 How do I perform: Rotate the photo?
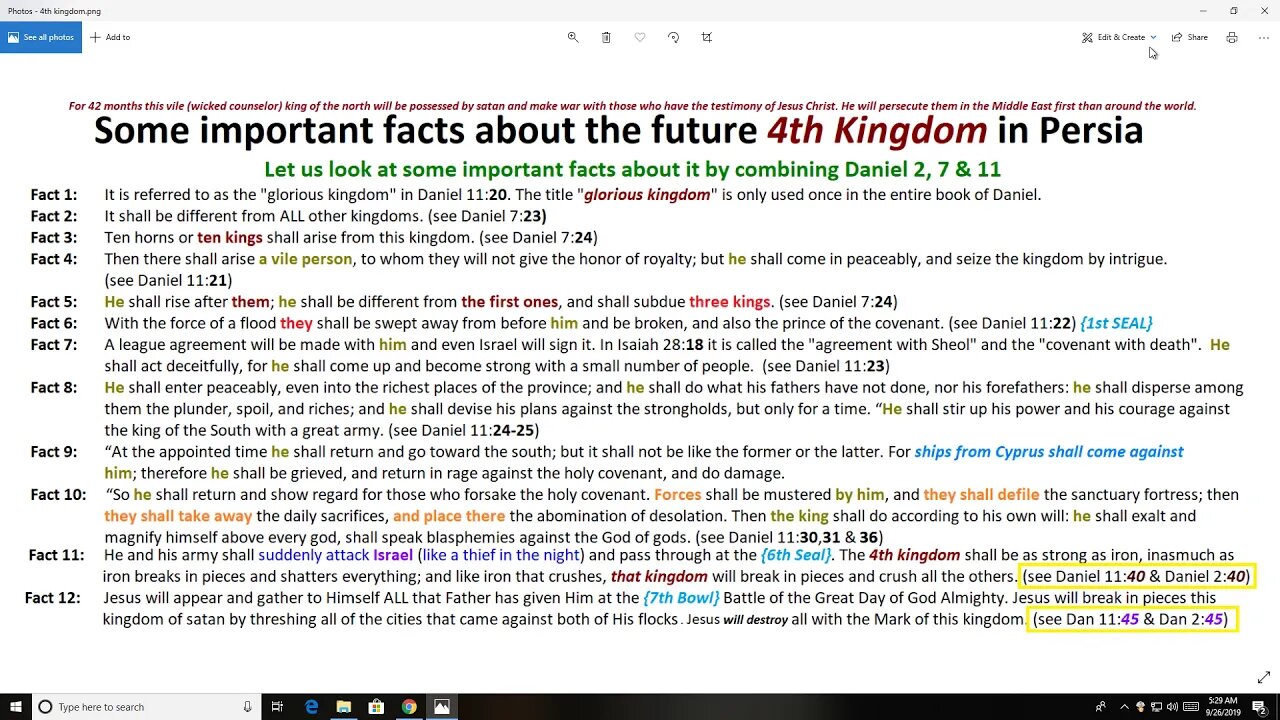pyautogui.click(x=673, y=37)
